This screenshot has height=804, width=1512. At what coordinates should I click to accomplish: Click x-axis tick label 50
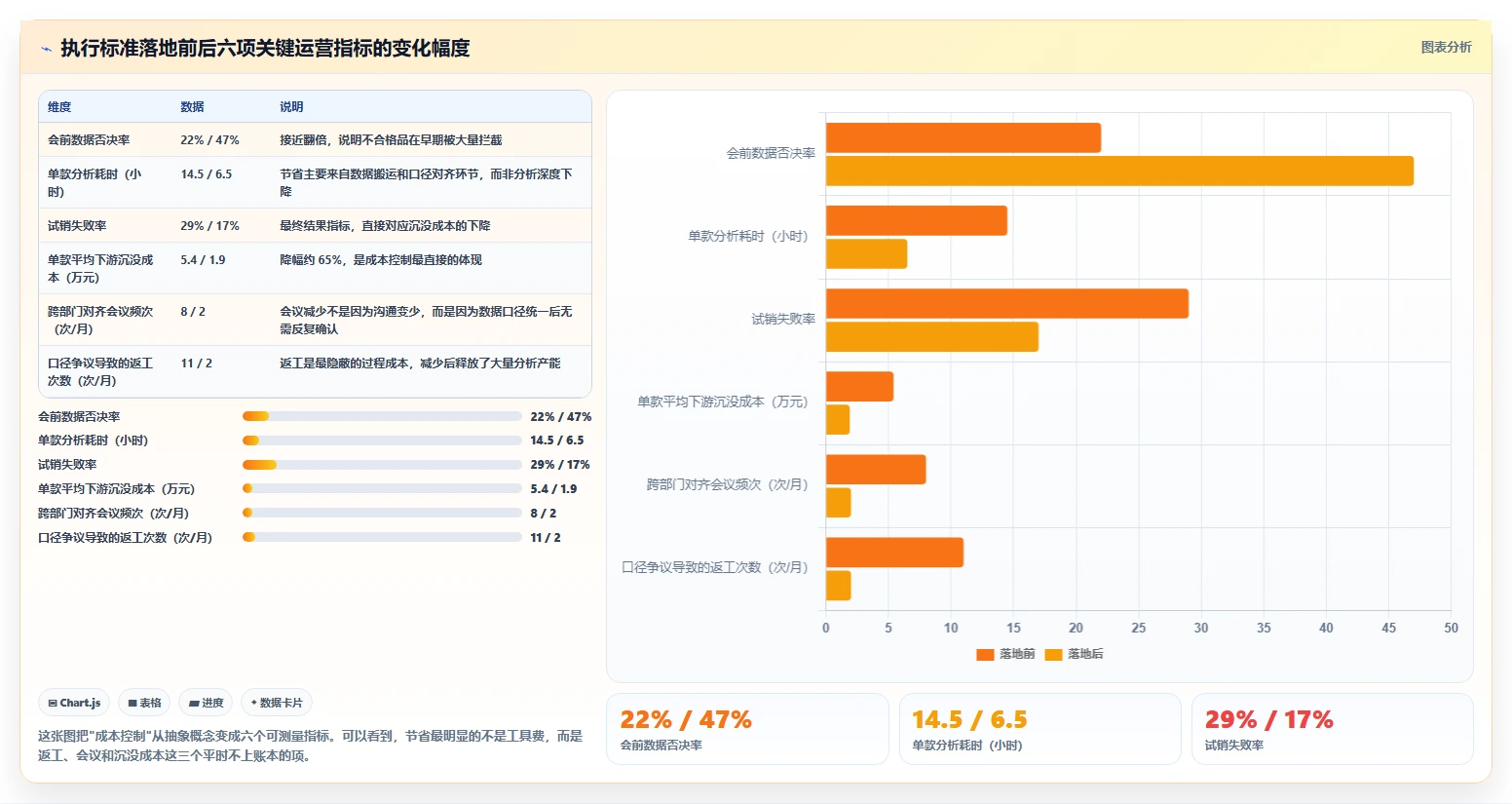point(1451,628)
